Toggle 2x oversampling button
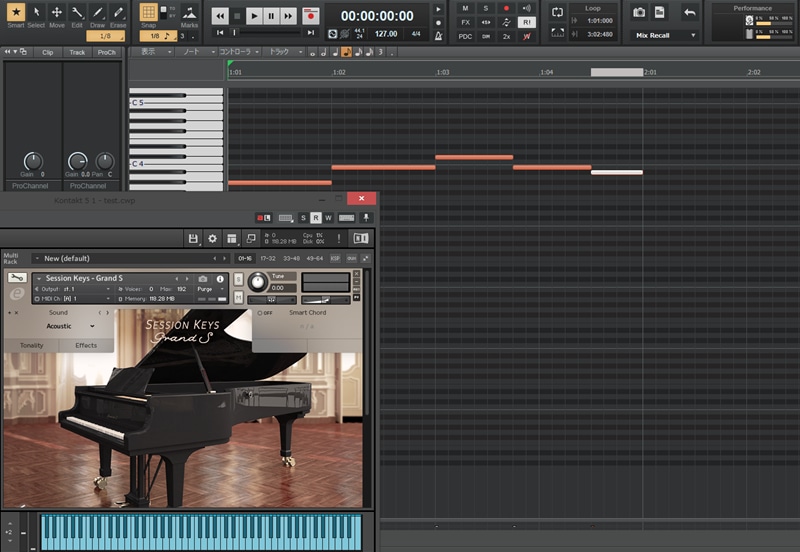Viewport: 800px width, 552px height. coord(506,36)
